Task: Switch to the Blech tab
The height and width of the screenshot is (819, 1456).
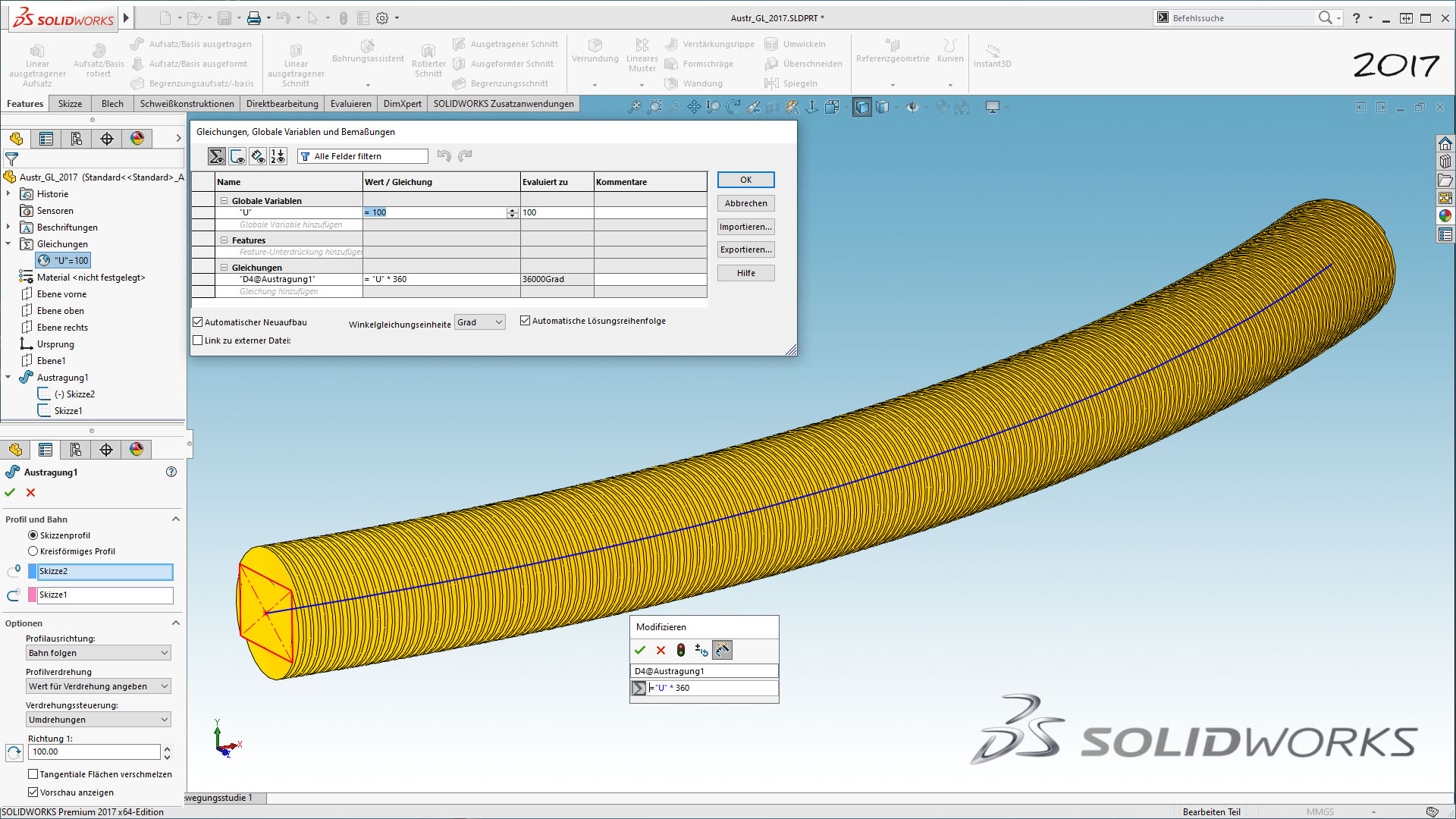Action: click(112, 104)
